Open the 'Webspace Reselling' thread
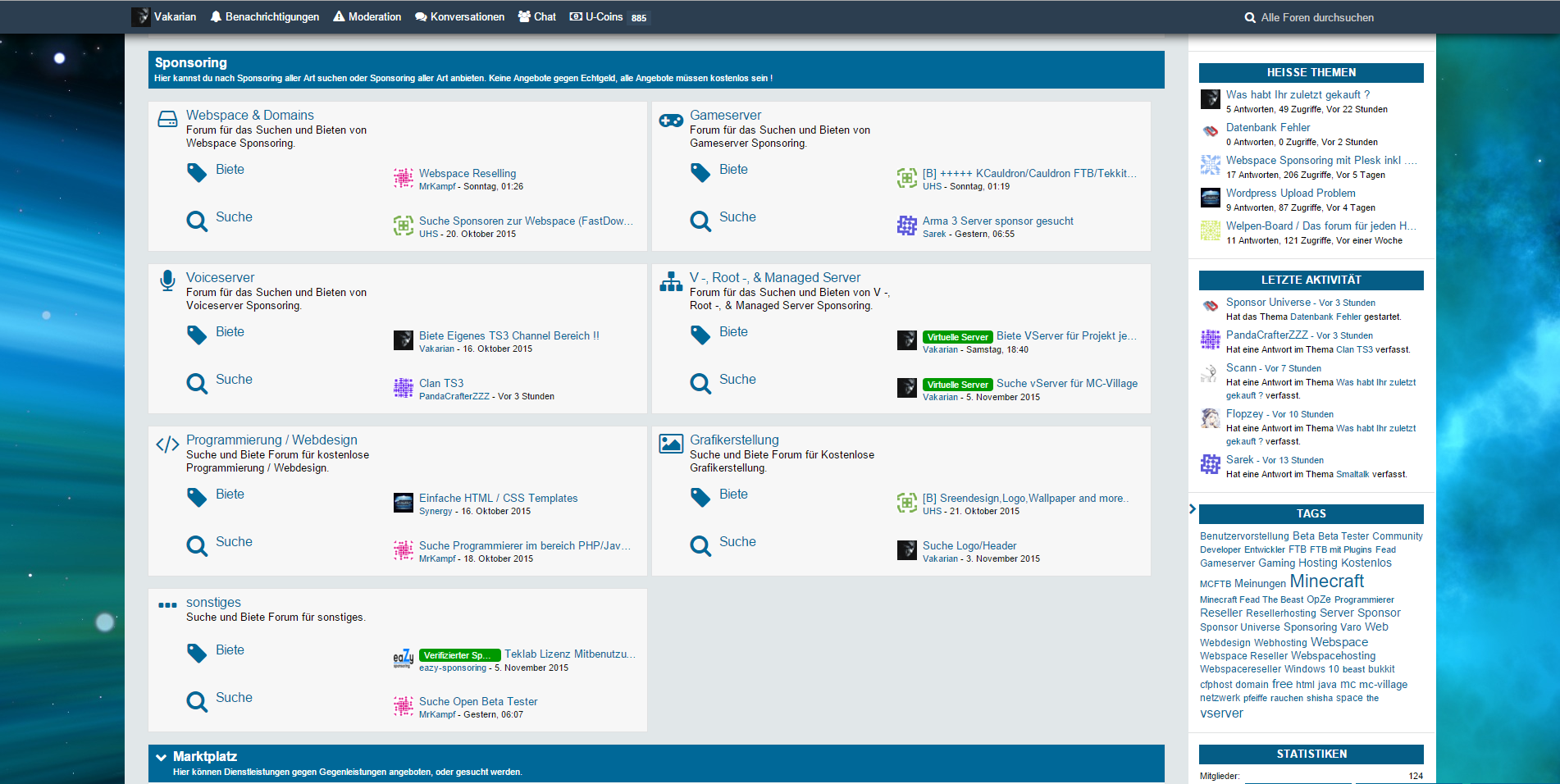Screen dimensions: 1560x784 click(x=468, y=173)
